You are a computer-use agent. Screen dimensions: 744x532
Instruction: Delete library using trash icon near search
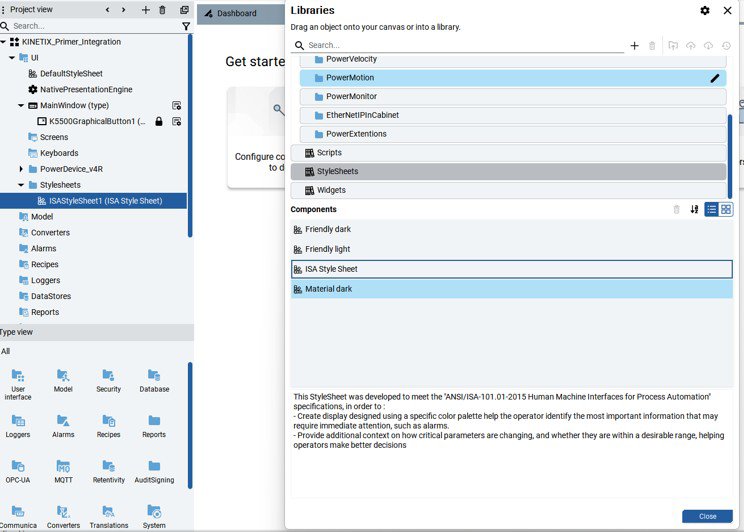pos(652,46)
